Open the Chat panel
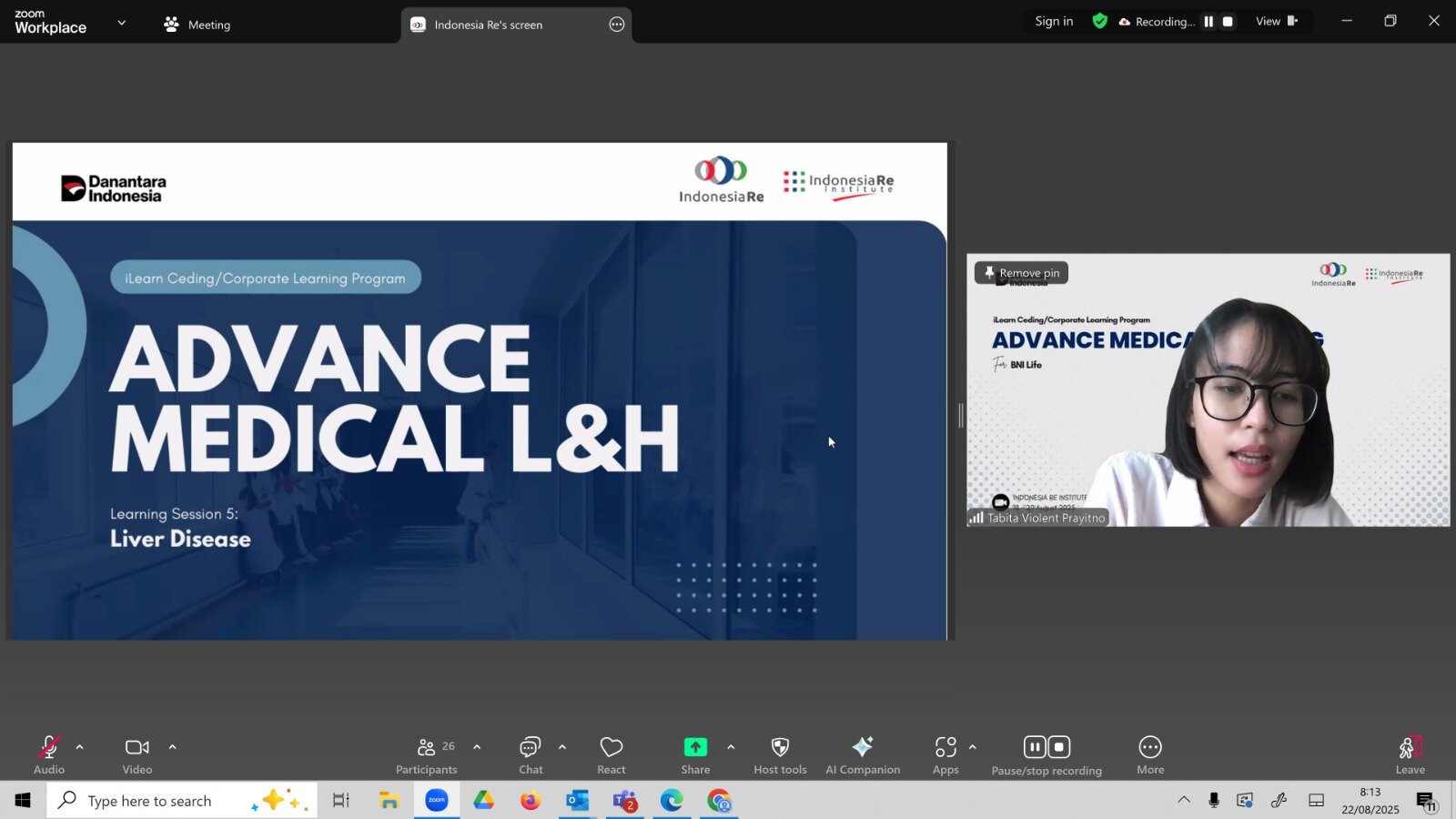This screenshot has height=819, width=1456. tap(531, 755)
